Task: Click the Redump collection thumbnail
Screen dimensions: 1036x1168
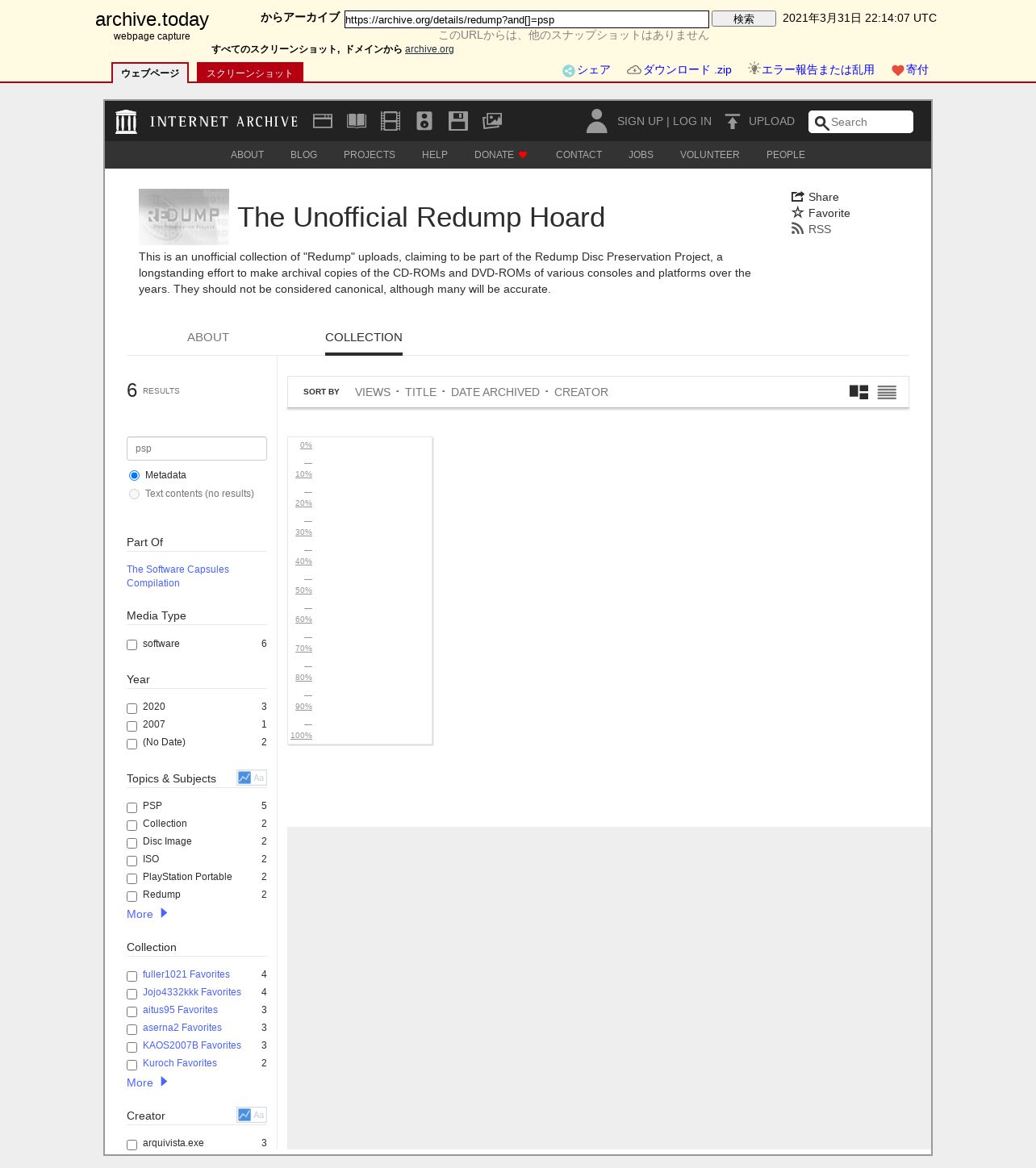Action: coord(184,217)
